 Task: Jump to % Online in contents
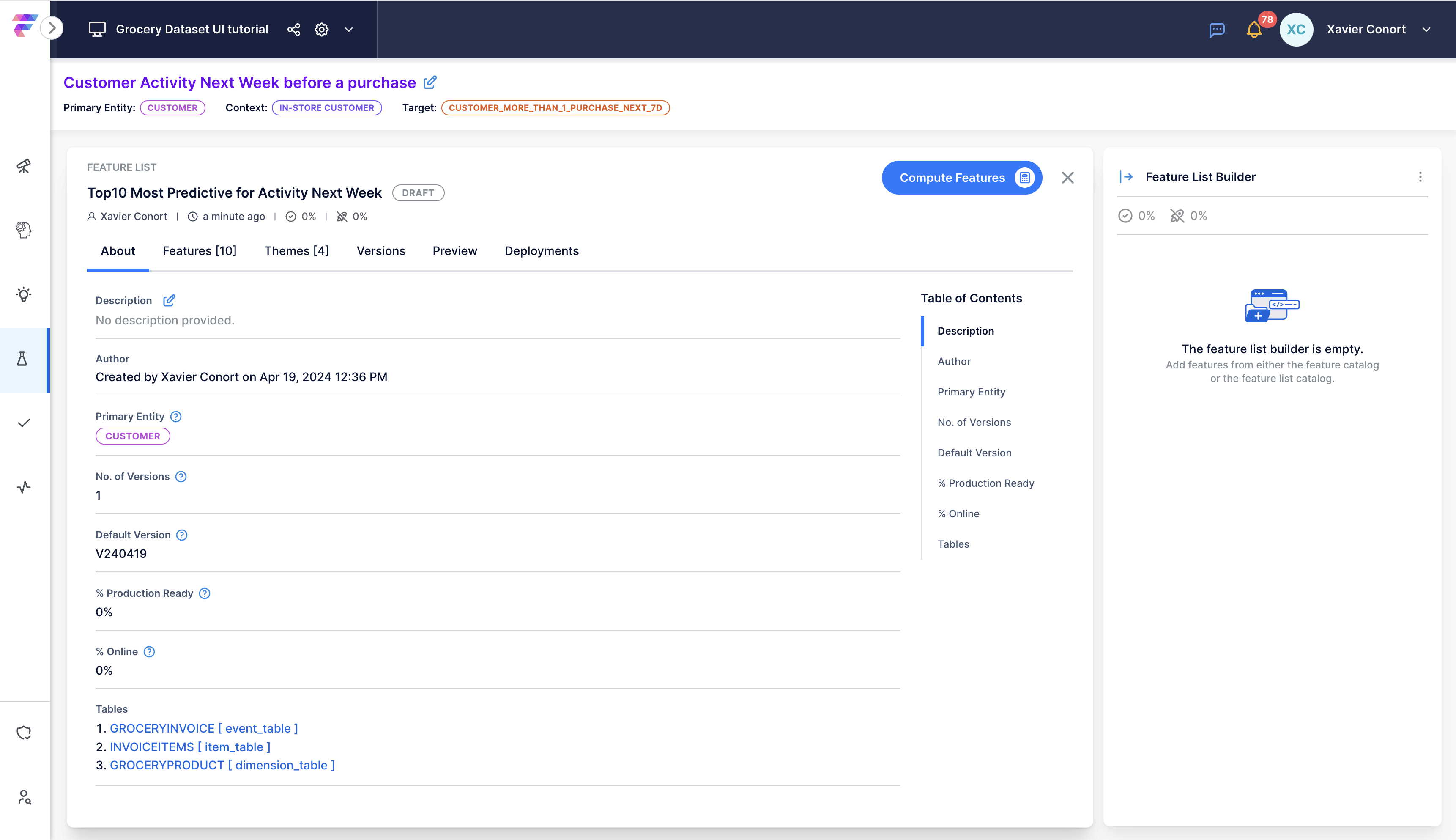point(958,513)
